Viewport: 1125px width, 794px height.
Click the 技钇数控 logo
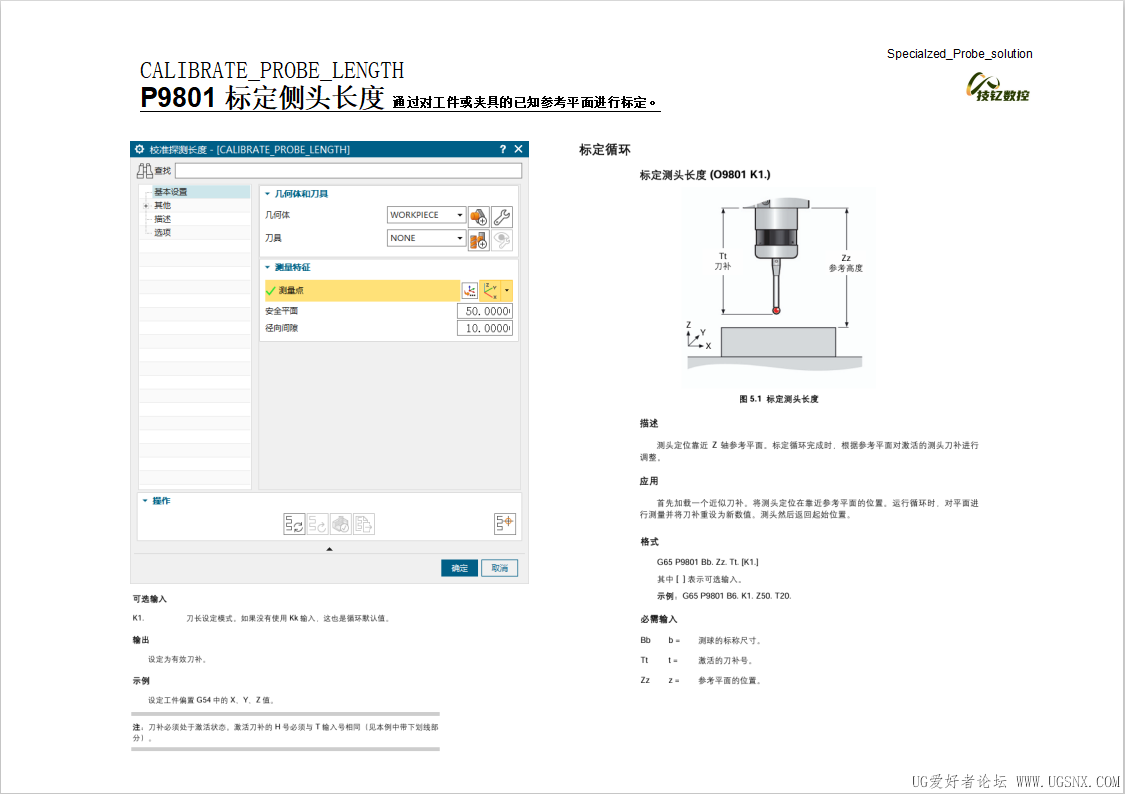(x=998, y=88)
